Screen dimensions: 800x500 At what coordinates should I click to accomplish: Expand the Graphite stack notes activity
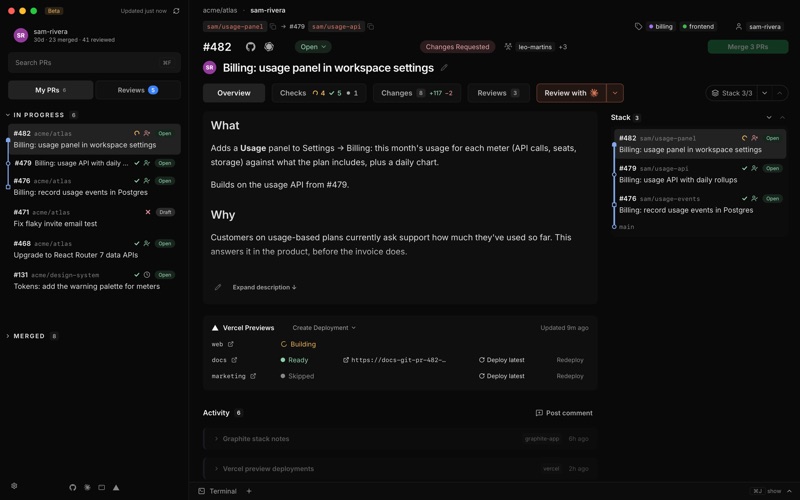pyautogui.click(x=216, y=439)
